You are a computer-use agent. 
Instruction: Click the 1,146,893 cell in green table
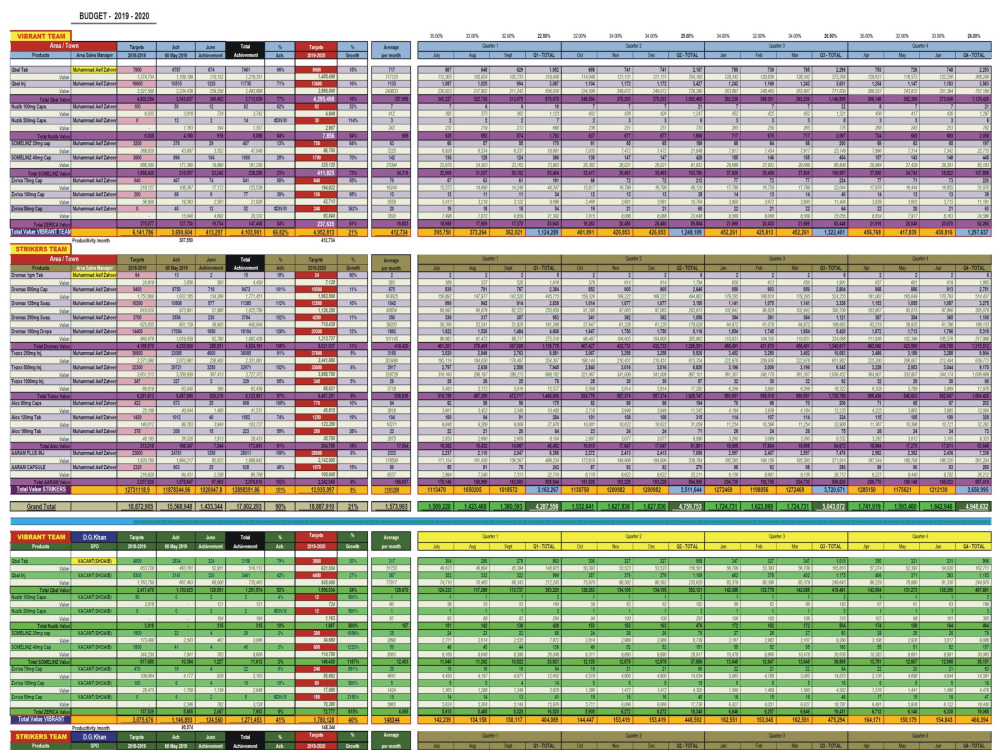pos(175,719)
